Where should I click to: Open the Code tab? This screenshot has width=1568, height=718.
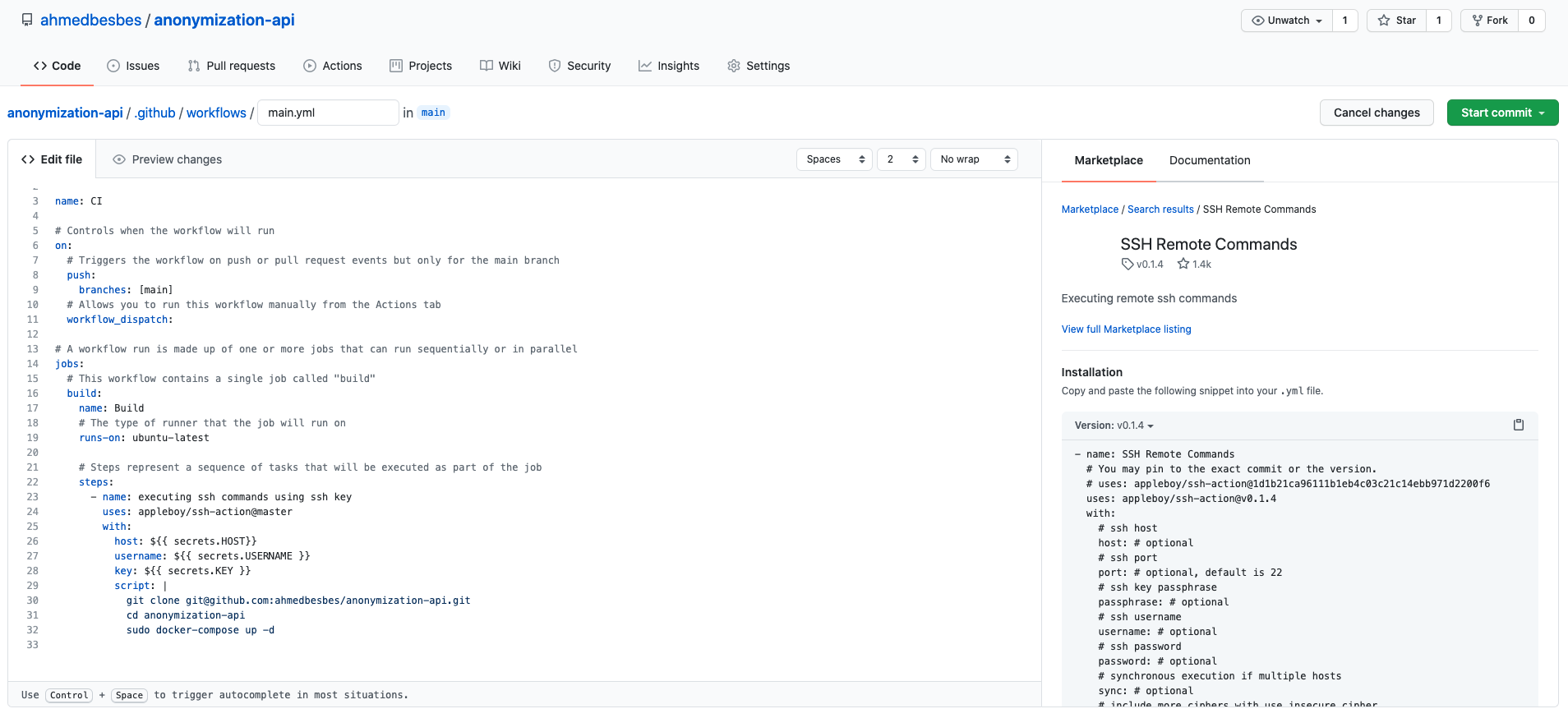pyautogui.click(x=57, y=66)
